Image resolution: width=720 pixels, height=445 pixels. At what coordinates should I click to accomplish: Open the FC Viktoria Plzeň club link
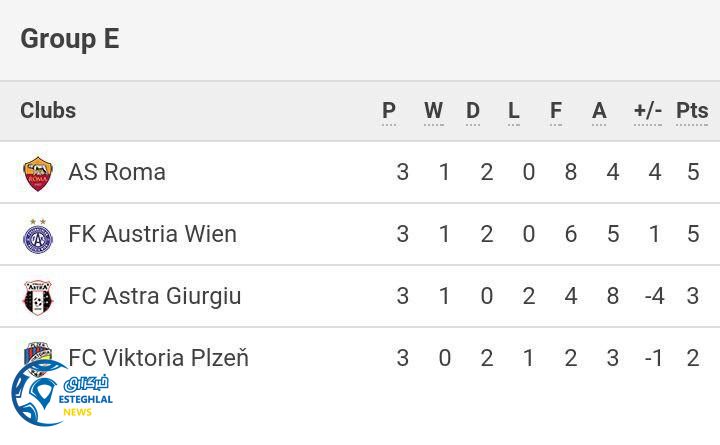(158, 358)
